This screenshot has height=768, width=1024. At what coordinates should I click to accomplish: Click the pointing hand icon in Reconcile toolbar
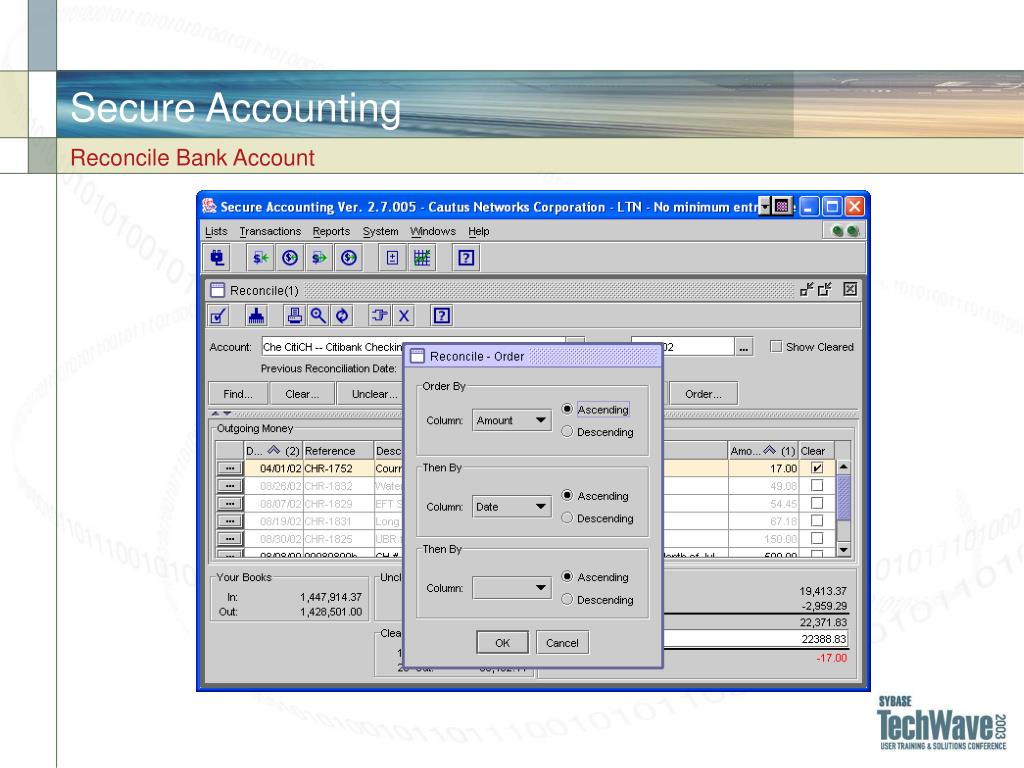tap(379, 316)
